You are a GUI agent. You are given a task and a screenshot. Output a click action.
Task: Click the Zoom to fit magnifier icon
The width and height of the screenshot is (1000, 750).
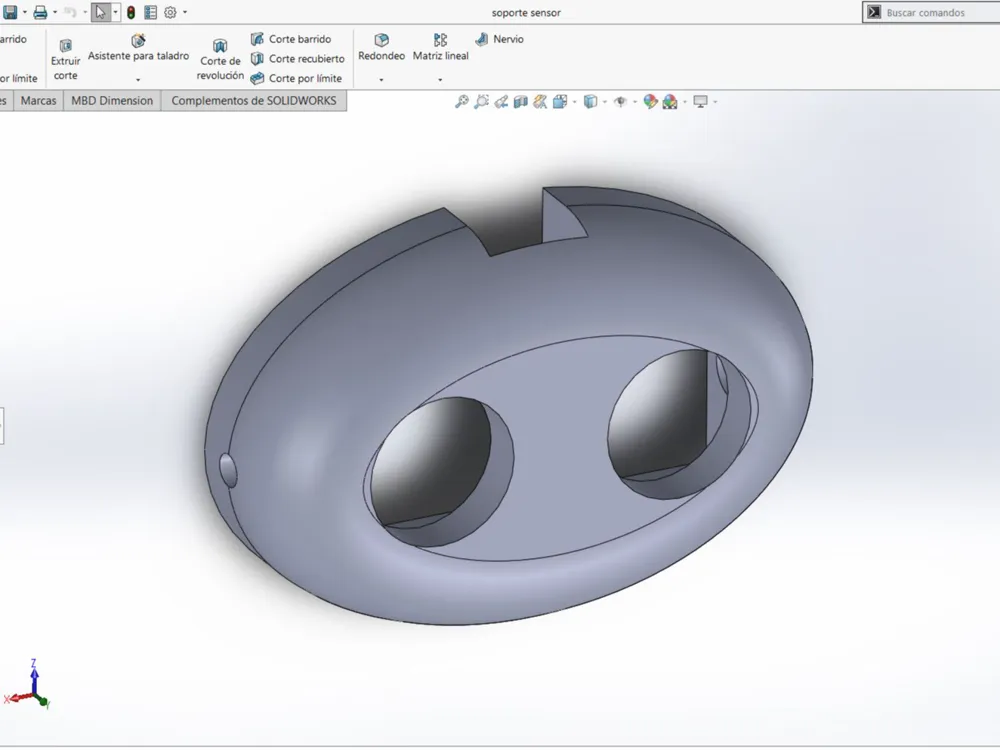[x=462, y=101]
